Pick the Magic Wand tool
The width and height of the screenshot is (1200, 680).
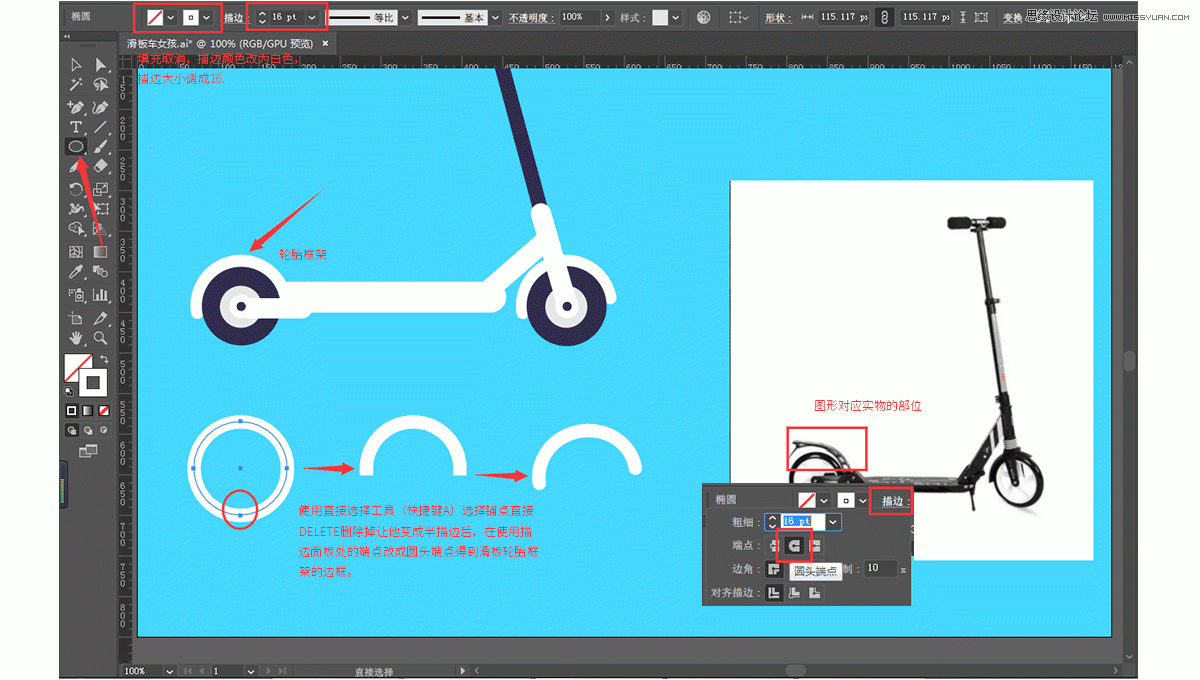click(x=75, y=85)
